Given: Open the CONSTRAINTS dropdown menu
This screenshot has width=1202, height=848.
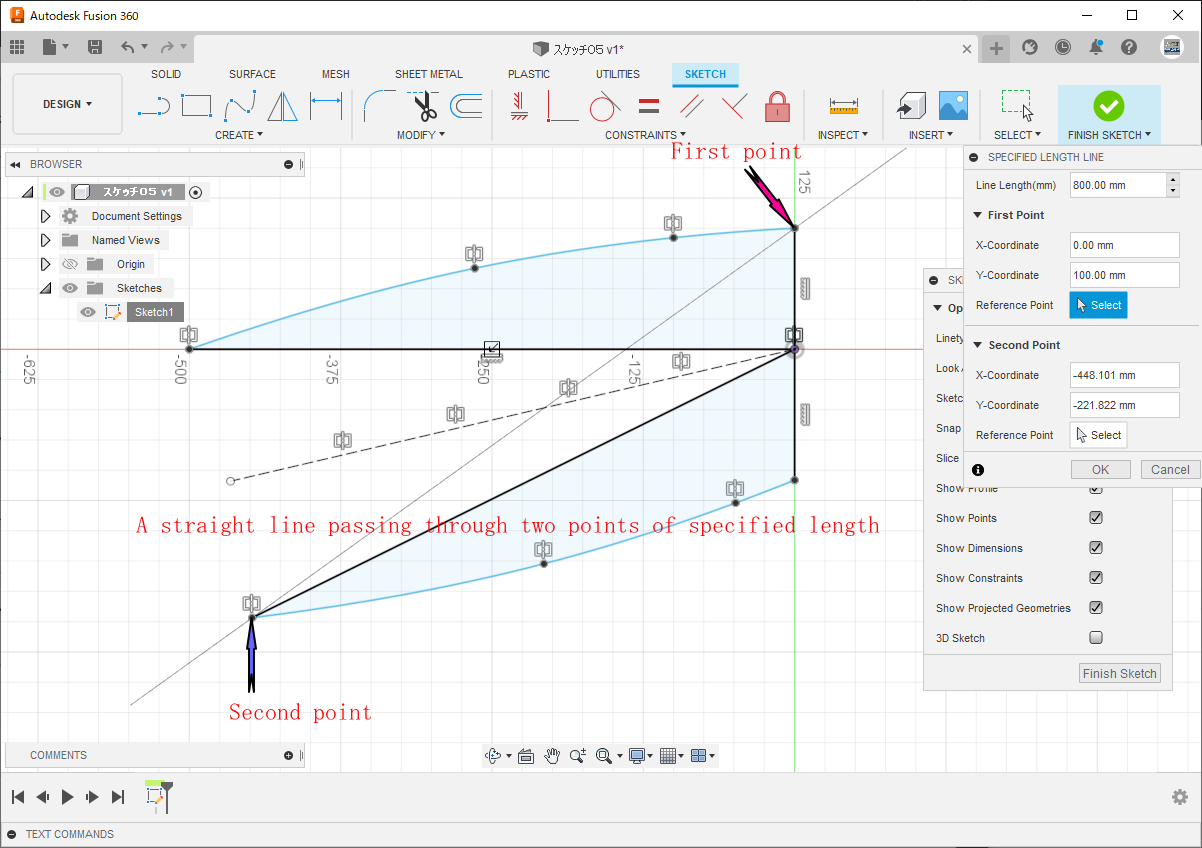Looking at the screenshot, I should (x=645, y=135).
